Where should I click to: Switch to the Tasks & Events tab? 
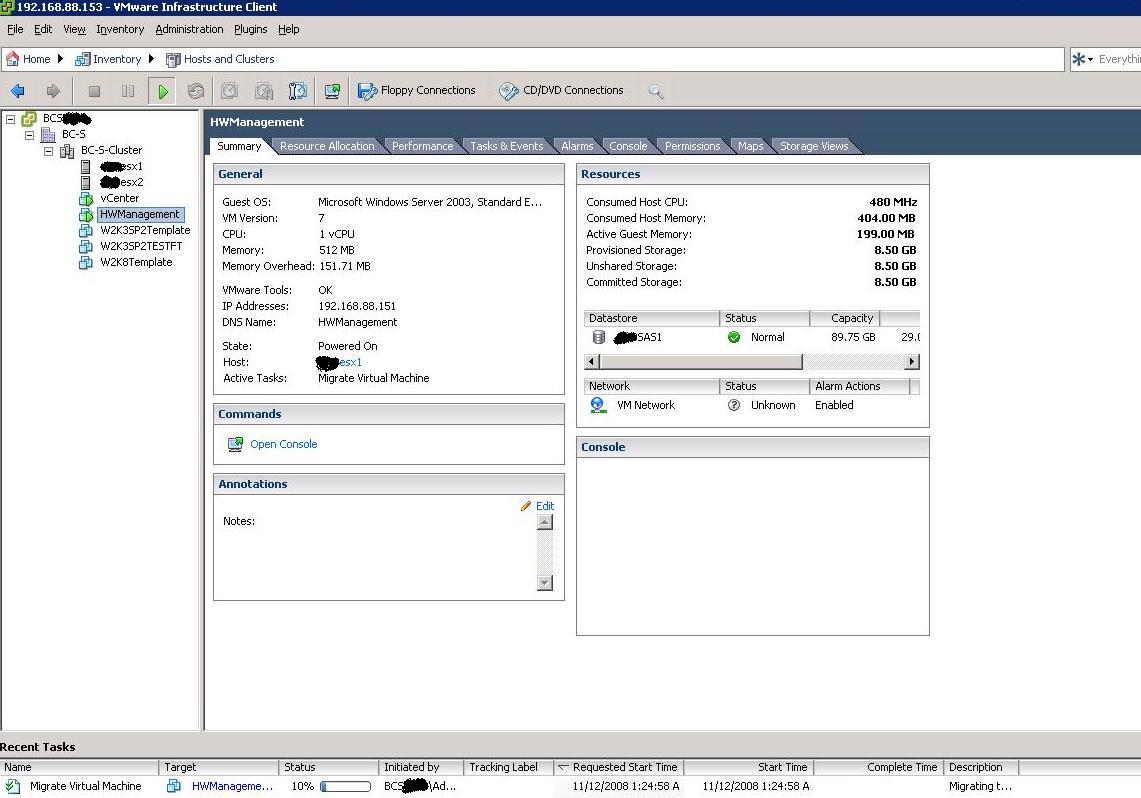point(506,146)
